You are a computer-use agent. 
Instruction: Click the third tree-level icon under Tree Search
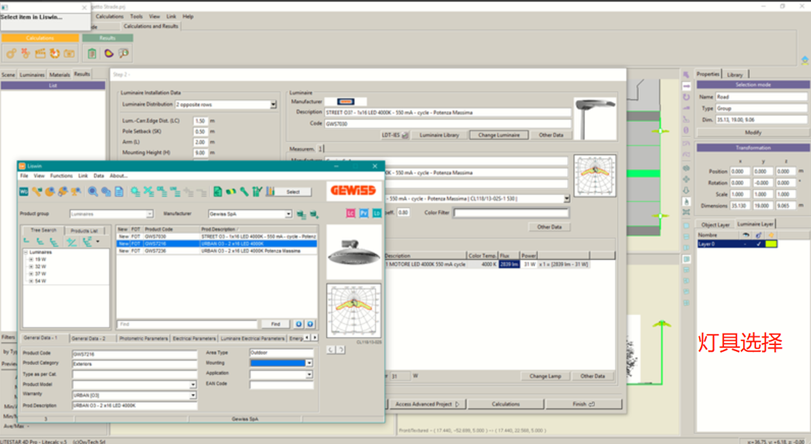click(53, 242)
